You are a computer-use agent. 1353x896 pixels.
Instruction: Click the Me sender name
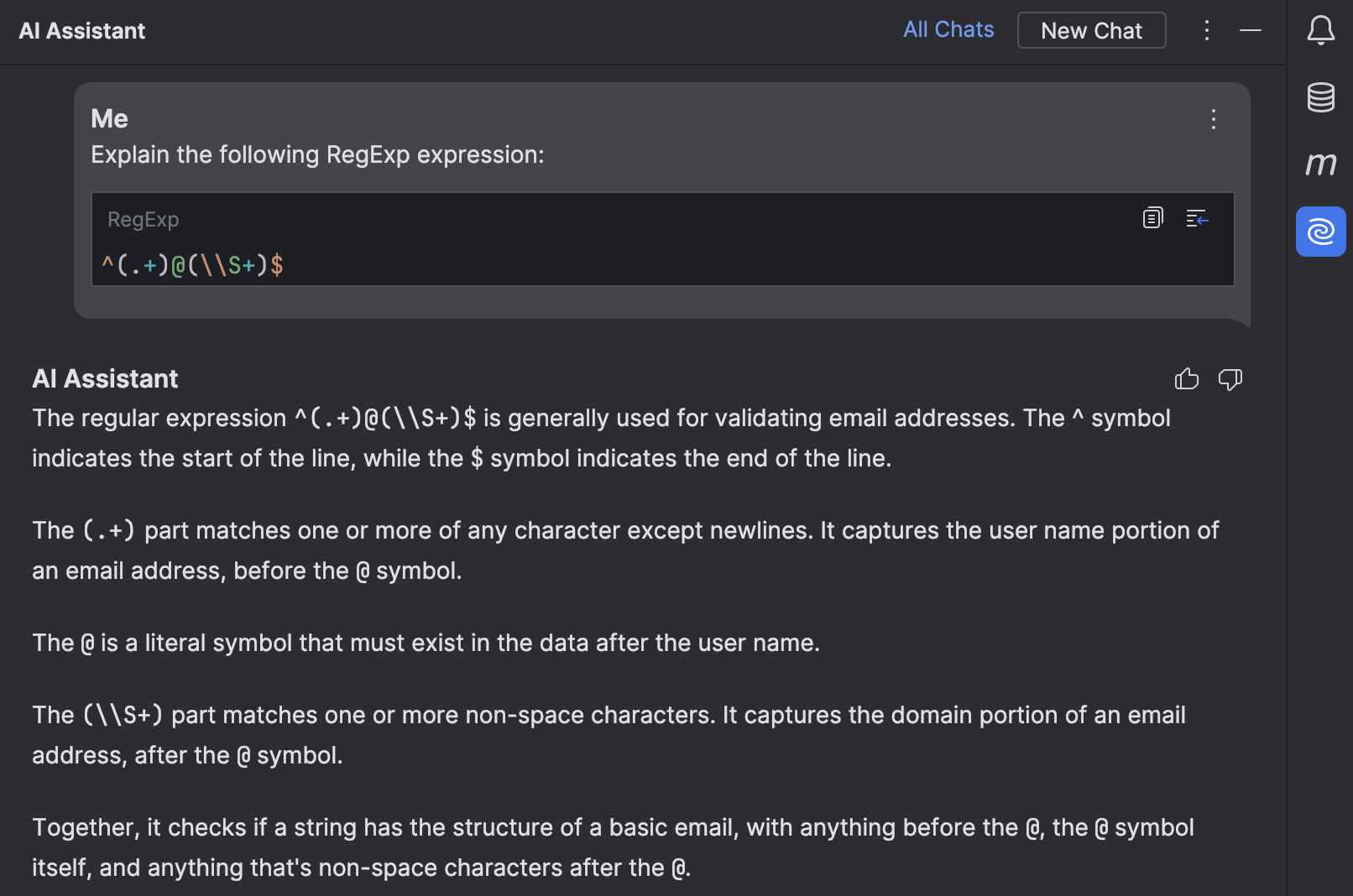point(109,119)
